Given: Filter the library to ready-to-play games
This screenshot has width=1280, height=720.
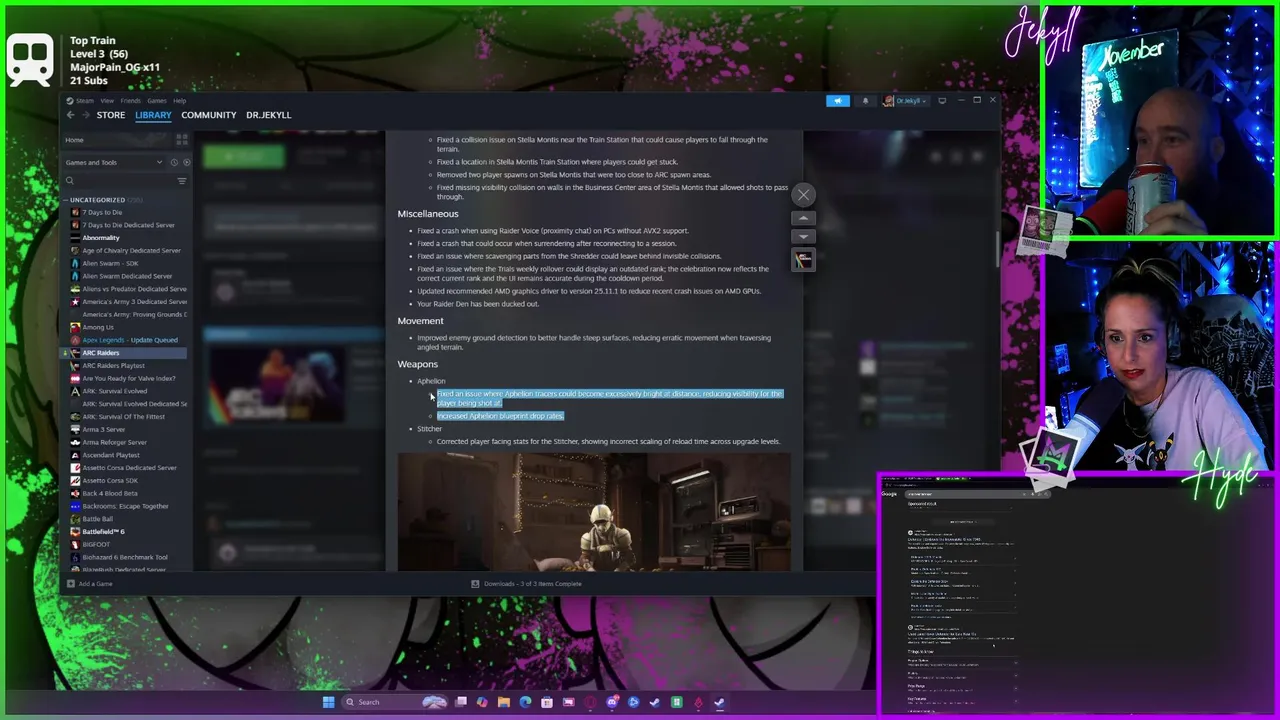Looking at the screenshot, I should (186, 162).
